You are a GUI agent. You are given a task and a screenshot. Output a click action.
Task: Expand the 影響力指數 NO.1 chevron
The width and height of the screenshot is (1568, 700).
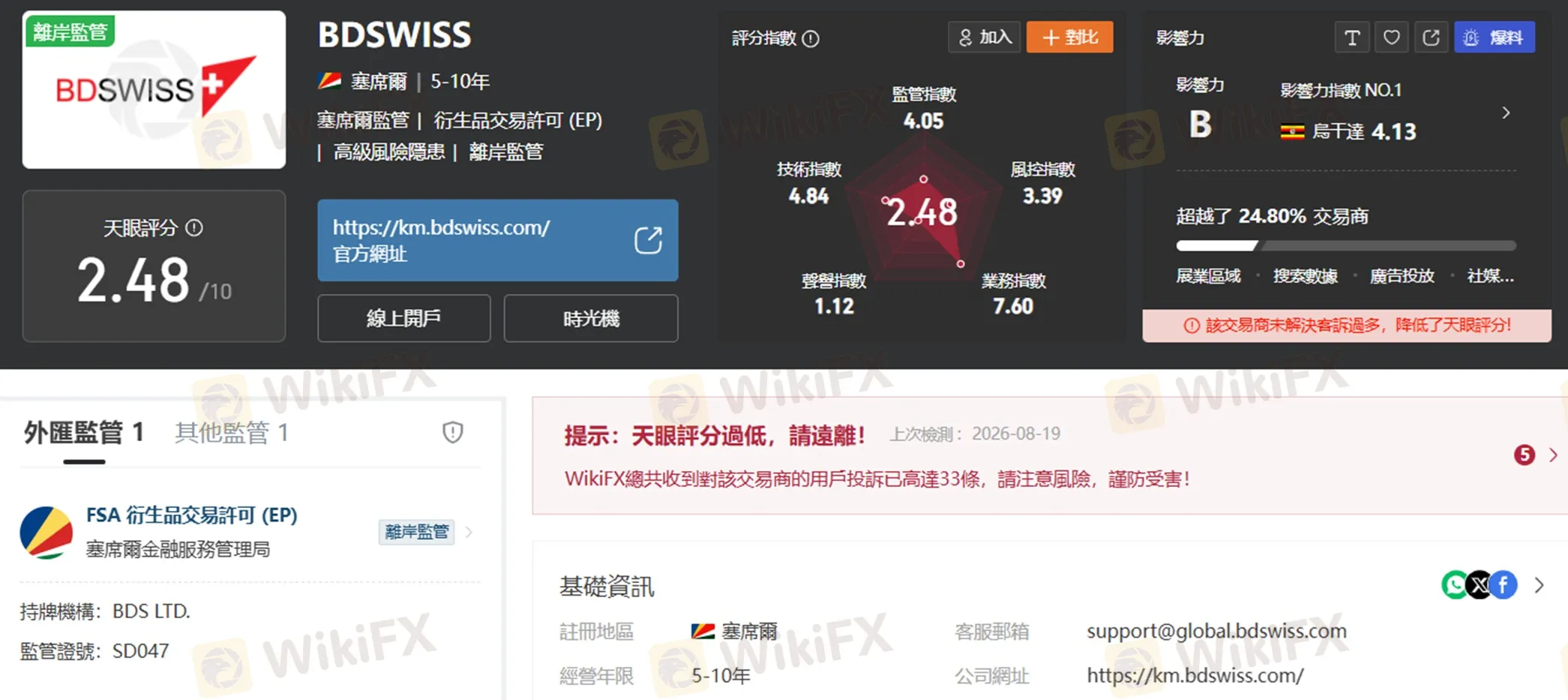1506,113
